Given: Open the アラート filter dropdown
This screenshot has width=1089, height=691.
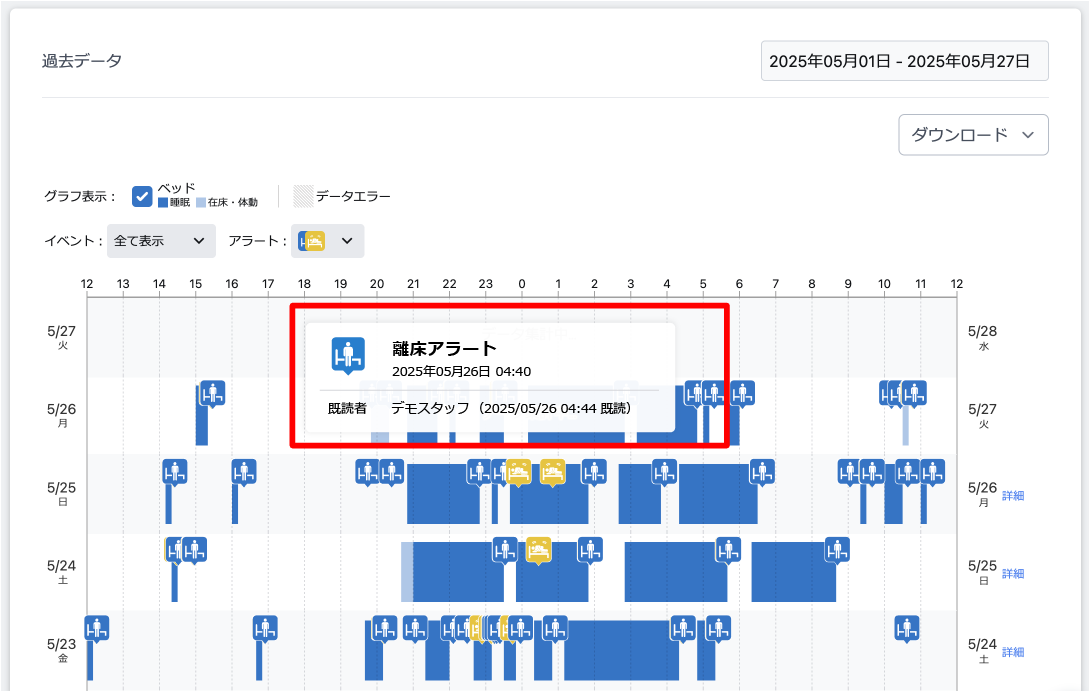Looking at the screenshot, I should tap(328, 241).
